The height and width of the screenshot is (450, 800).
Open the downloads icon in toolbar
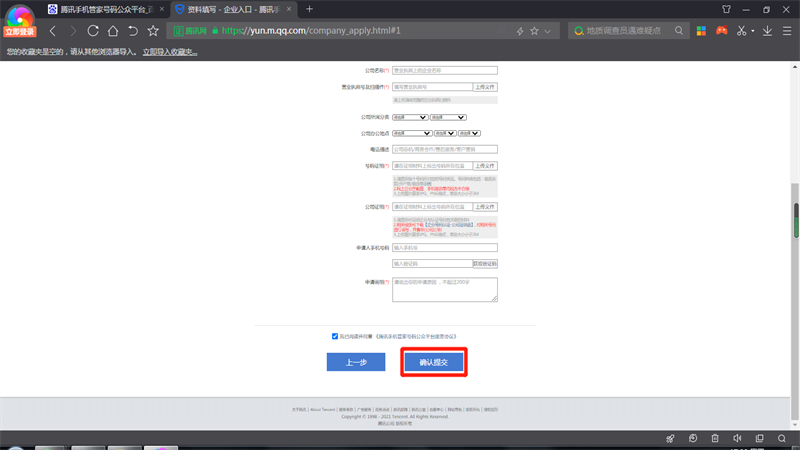(767, 31)
